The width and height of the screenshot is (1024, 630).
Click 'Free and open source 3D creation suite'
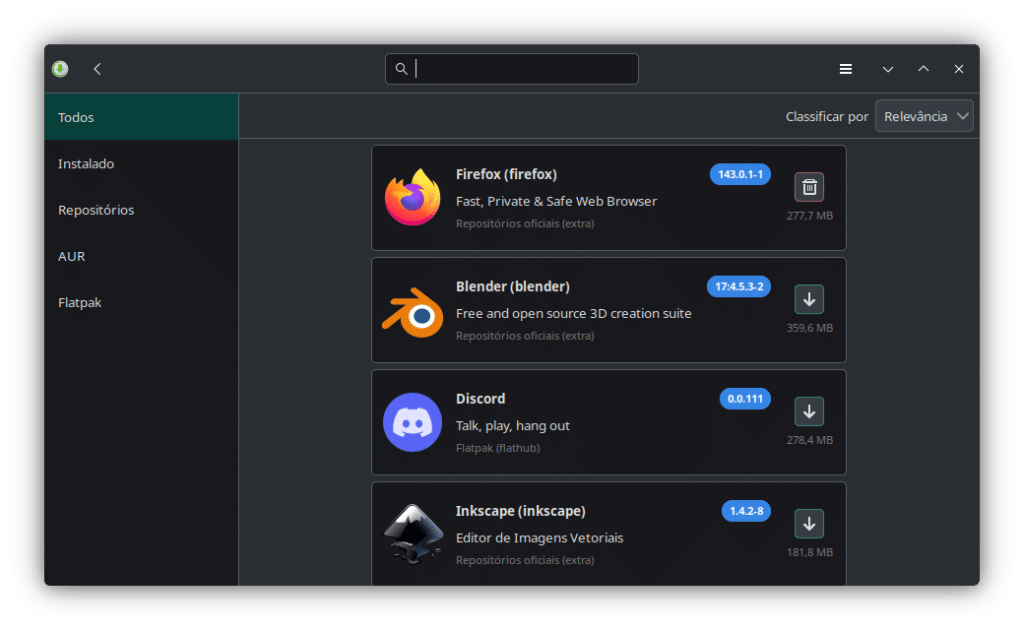573,313
